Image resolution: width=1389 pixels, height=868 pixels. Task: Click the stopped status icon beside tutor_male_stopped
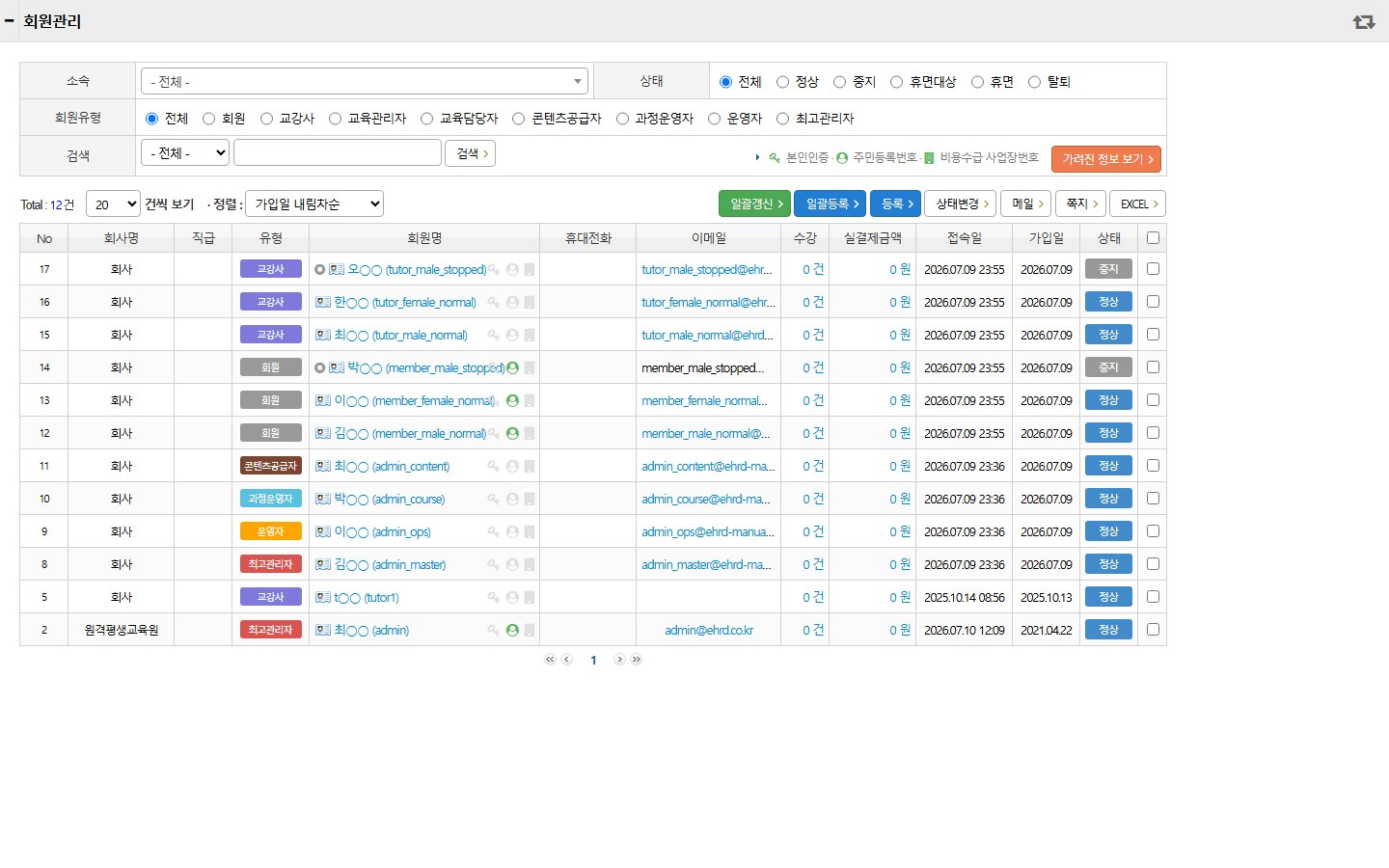pyautogui.click(x=320, y=270)
